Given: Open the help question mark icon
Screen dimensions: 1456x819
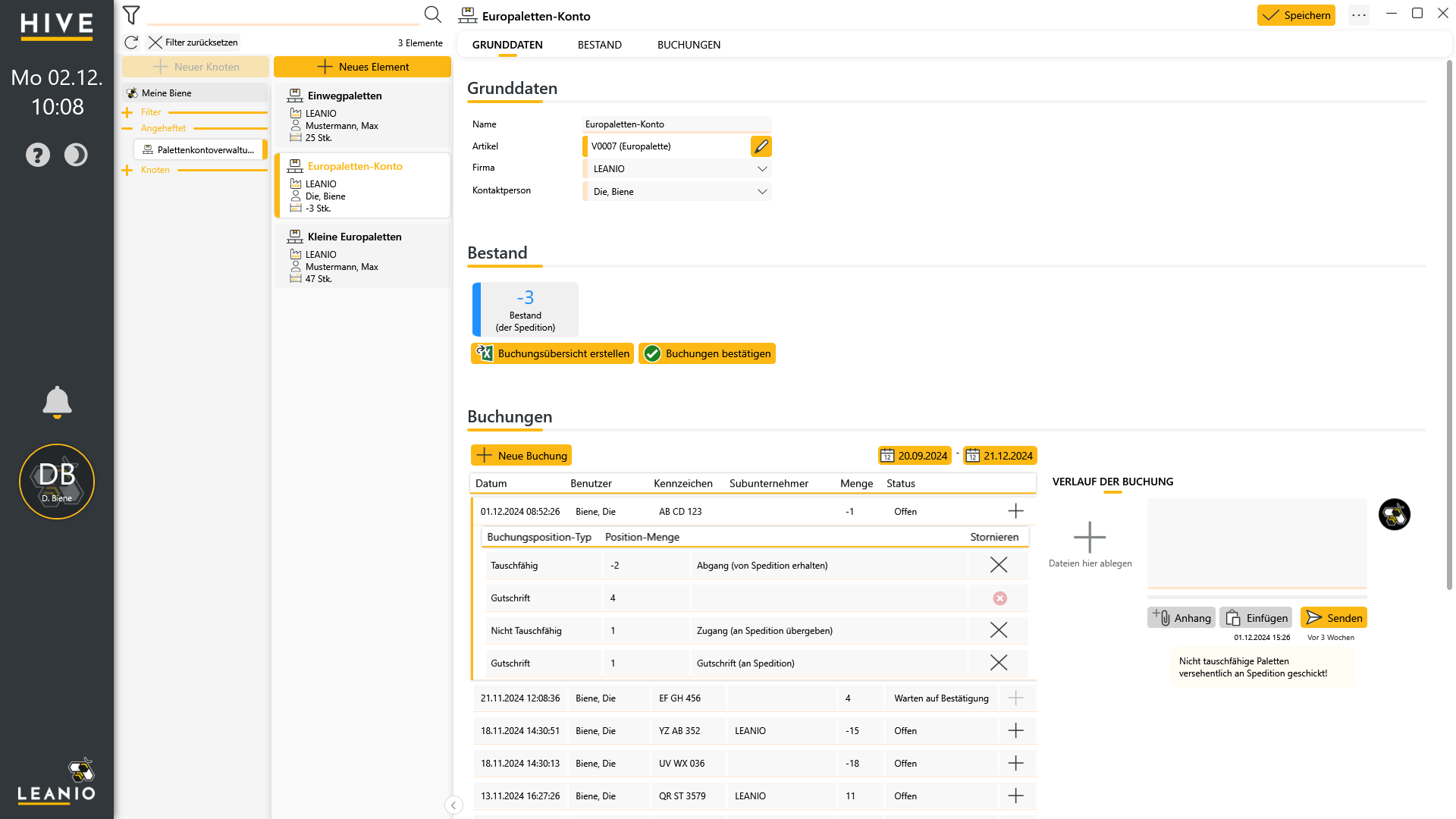Looking at the screenshot, I should [x=38, y=155].
